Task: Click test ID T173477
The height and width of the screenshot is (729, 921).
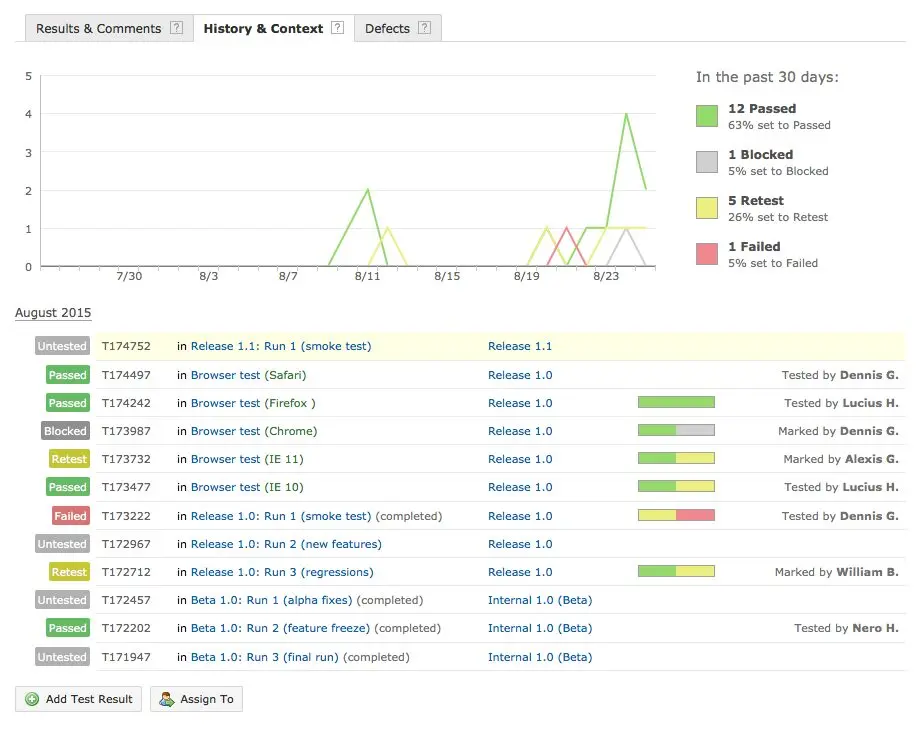Action: point(126,487)
